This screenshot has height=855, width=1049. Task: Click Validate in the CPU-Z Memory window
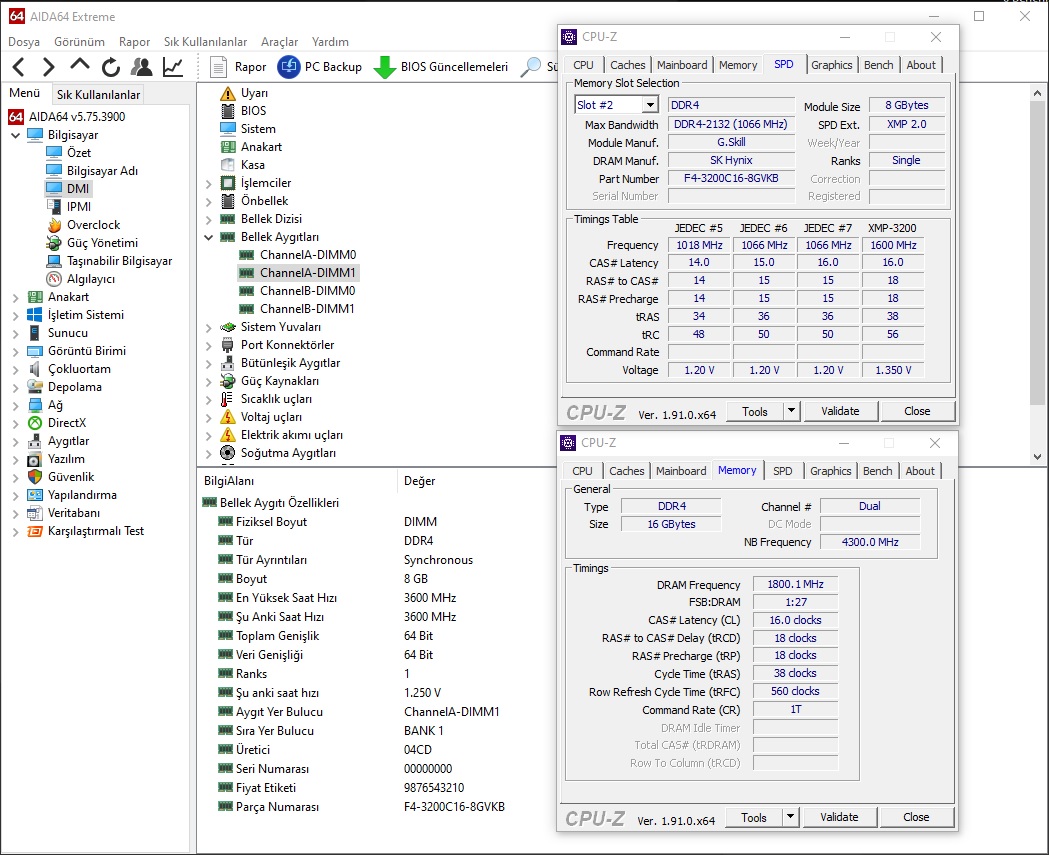pos(839,817)
